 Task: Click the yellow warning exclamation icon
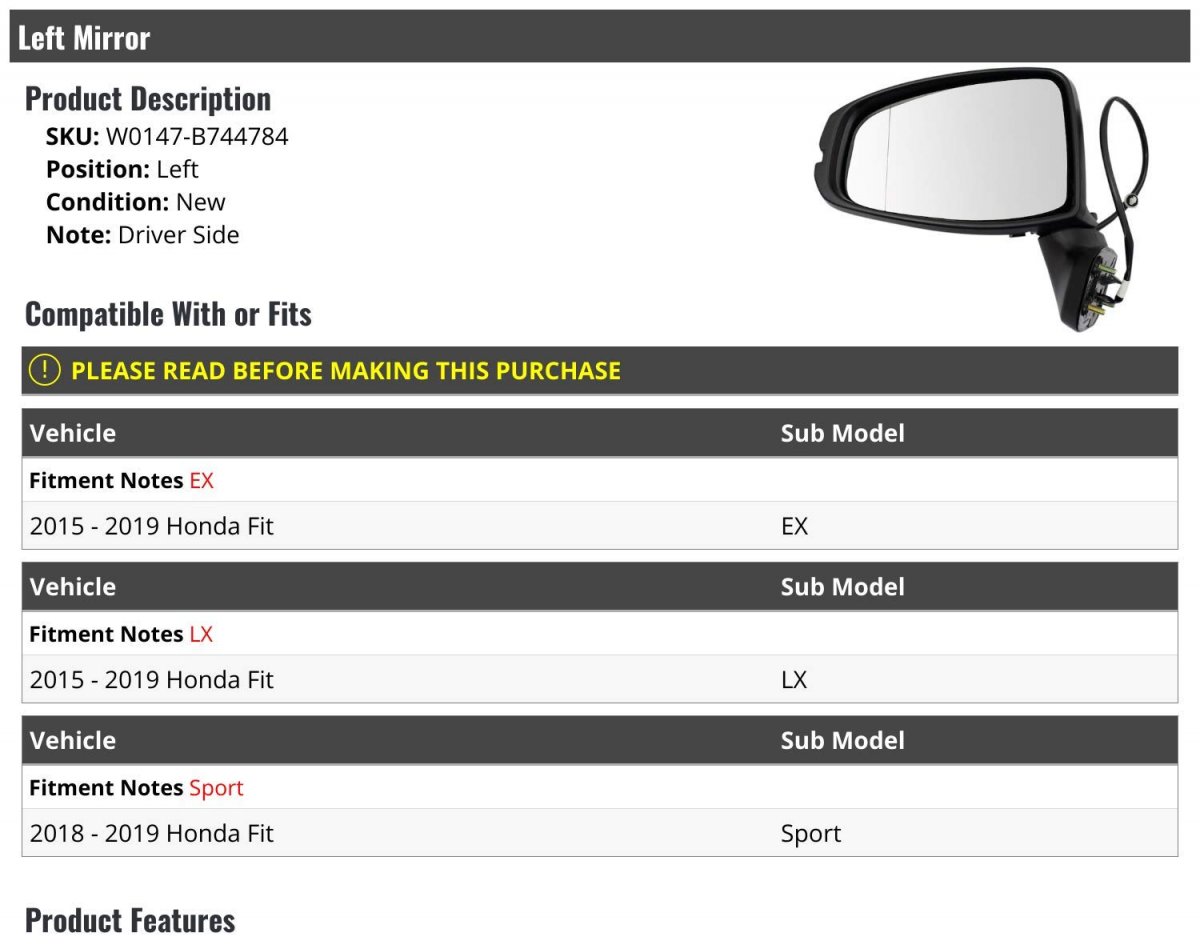[x=45, y=370]
